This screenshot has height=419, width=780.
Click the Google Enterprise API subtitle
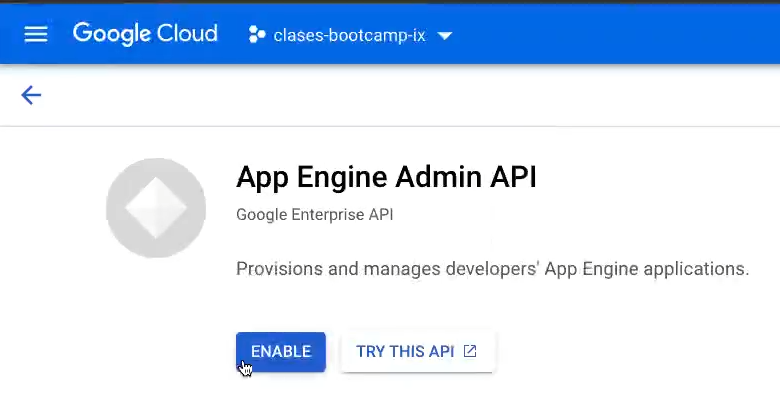(x=314, y=215)
